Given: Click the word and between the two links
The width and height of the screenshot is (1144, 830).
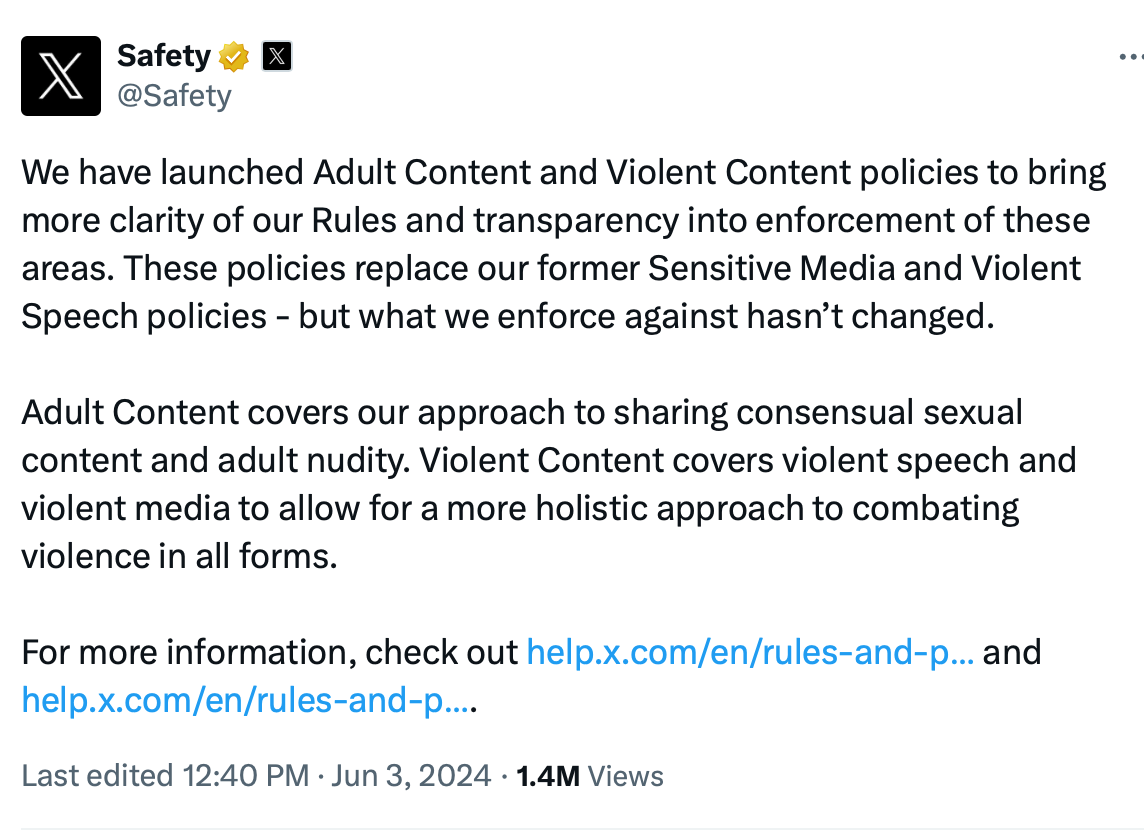Looking at the screenshot, I should click(1012, 652).
